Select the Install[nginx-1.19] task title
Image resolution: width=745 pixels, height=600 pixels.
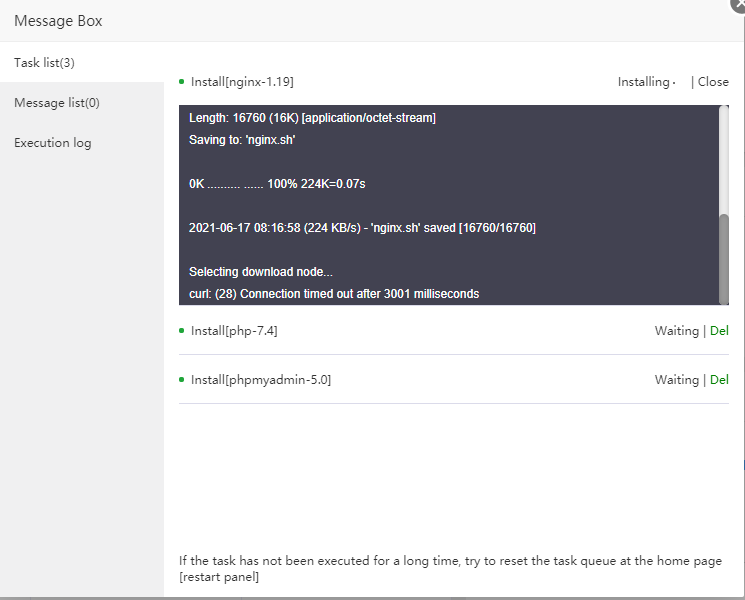(242, 82)
